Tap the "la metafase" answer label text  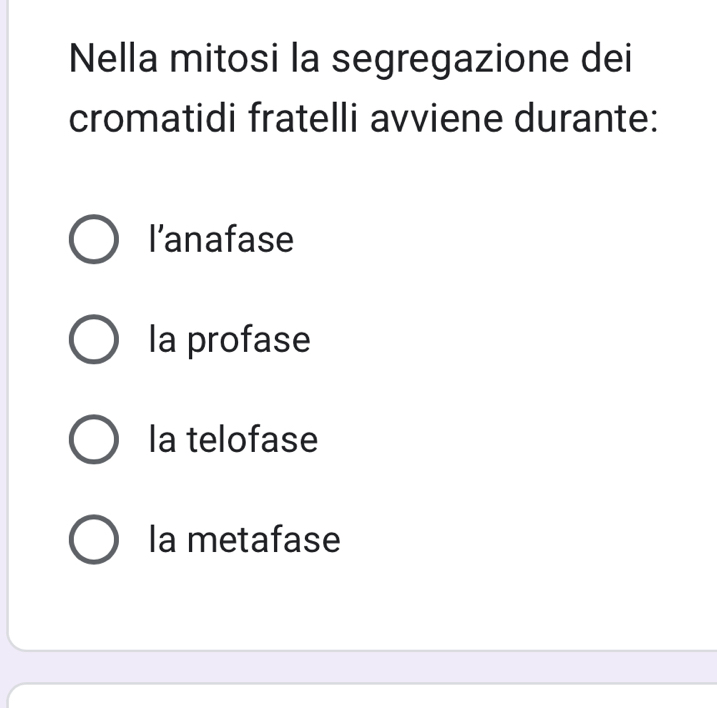[244, 541]
